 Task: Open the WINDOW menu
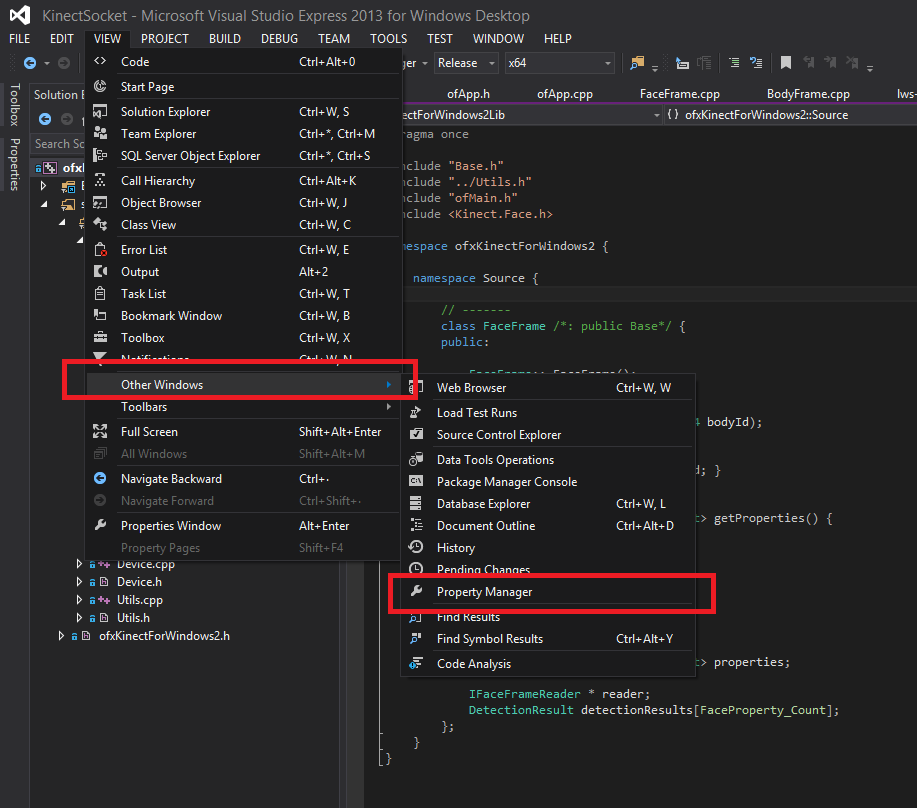click(x=498, y=39)
